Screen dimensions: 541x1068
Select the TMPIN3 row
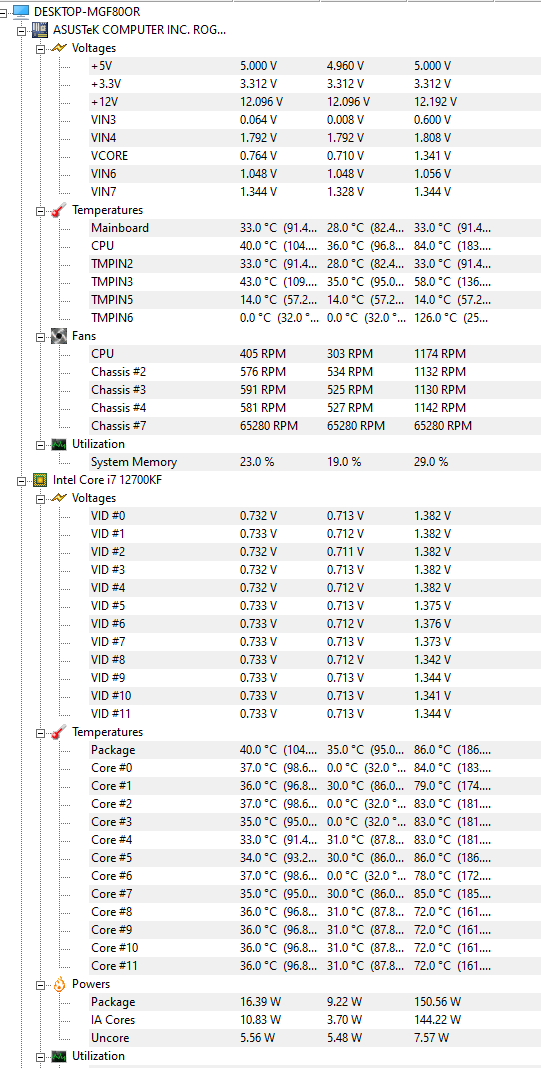click(314, 282)
